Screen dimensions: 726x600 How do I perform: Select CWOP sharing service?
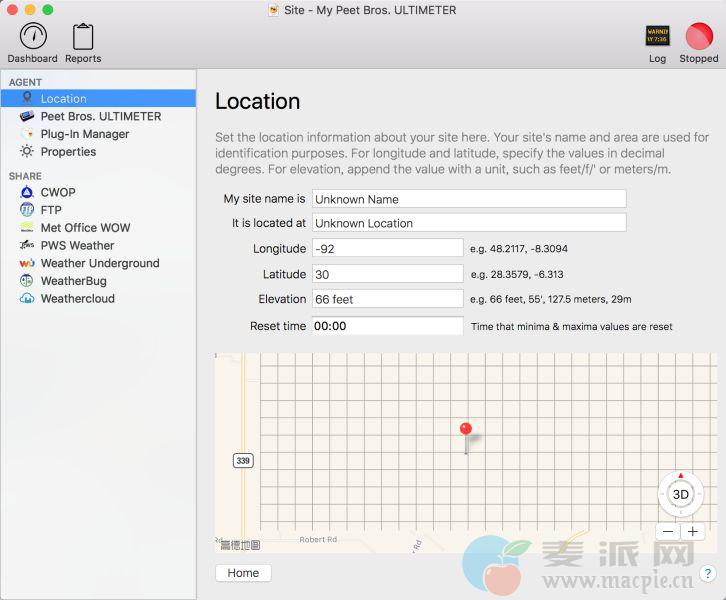(x=57, y=192)
